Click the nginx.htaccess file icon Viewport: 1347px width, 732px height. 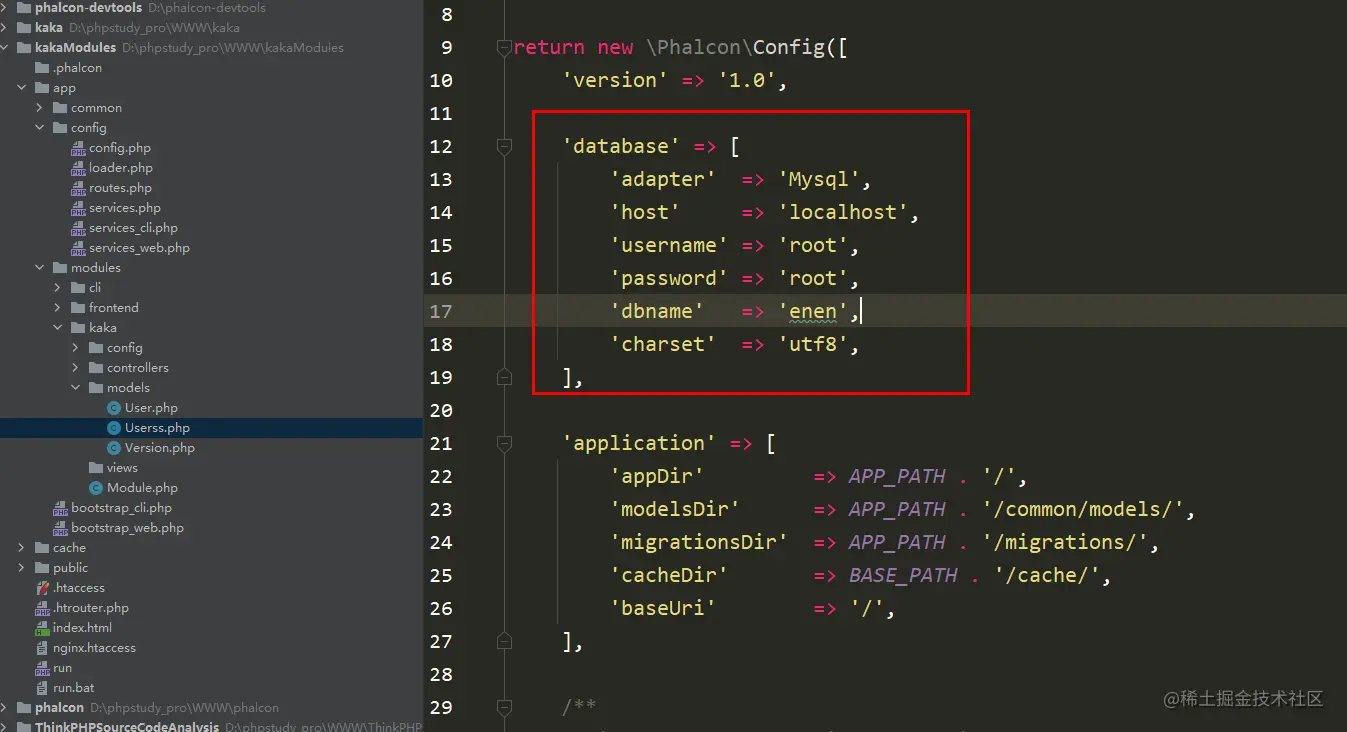click(42, 648)
